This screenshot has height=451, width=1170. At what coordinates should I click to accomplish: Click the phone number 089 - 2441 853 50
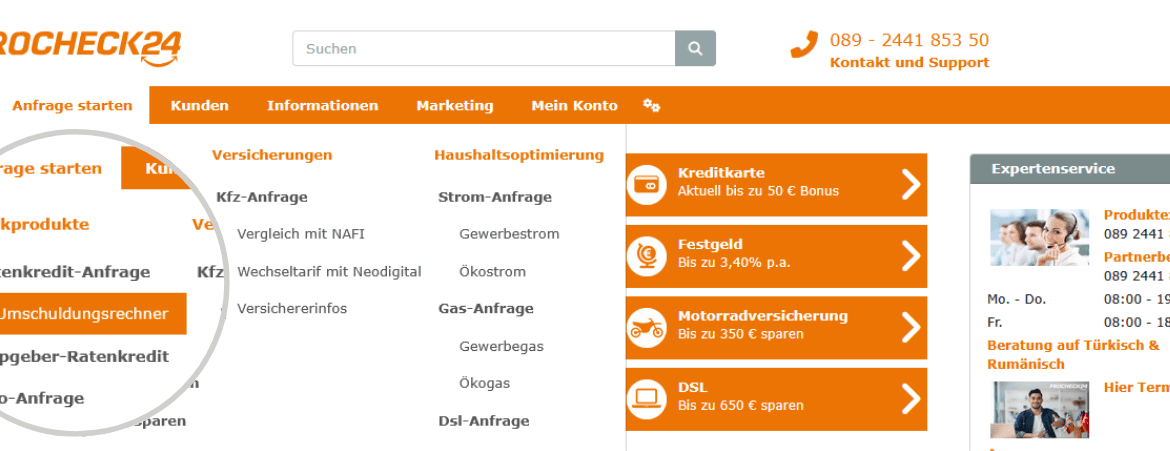coord(910,40)
